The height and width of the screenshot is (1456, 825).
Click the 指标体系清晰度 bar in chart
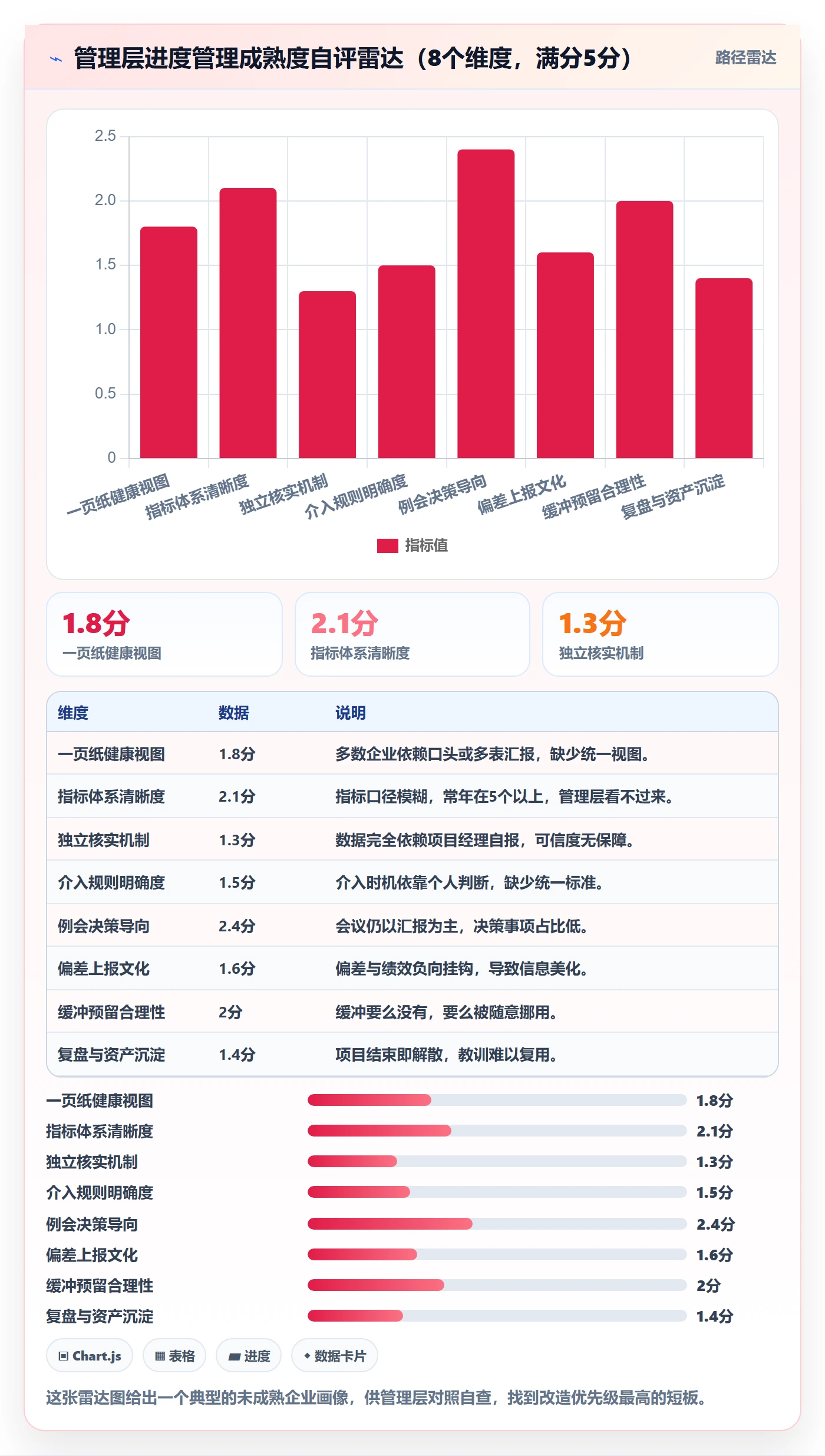(248, 323)
